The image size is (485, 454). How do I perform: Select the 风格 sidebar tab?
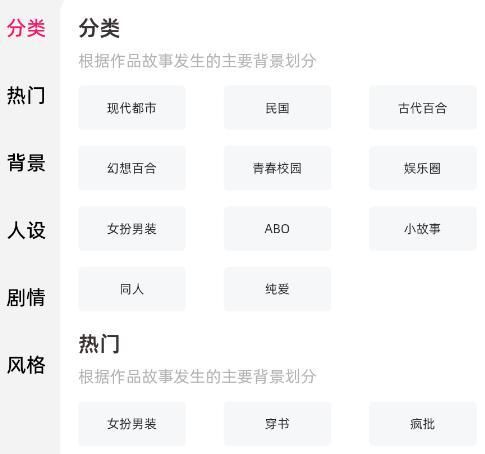(x=26, y=364)
